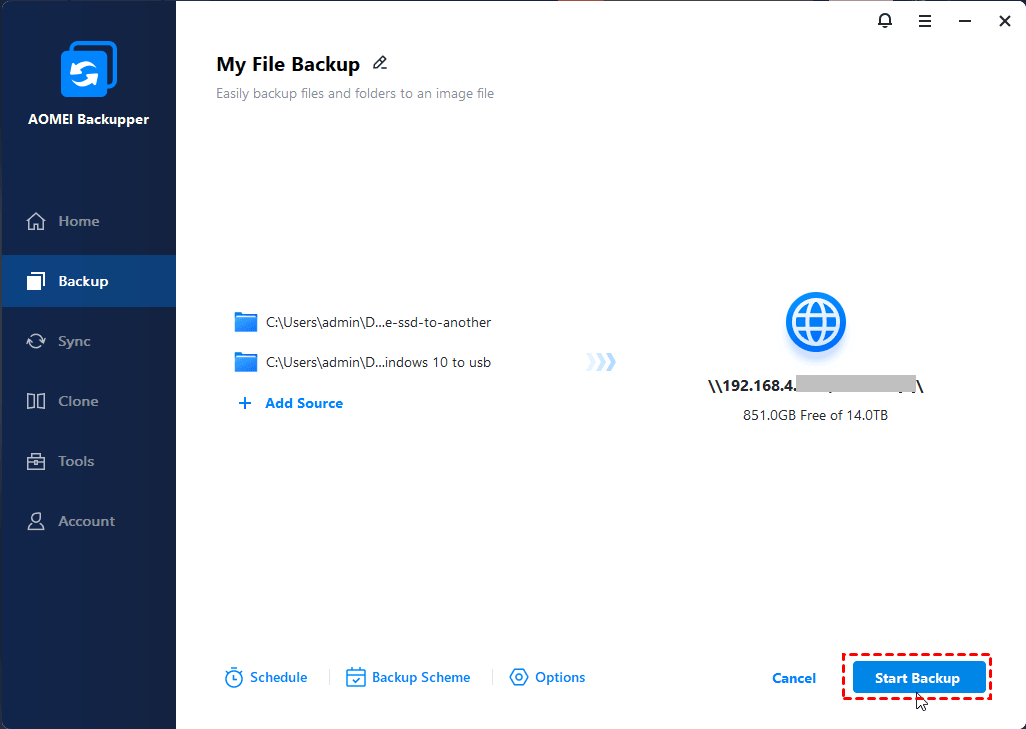Close the AOMEI Backupper window
1026x729 pixels.
point(1005,22)
